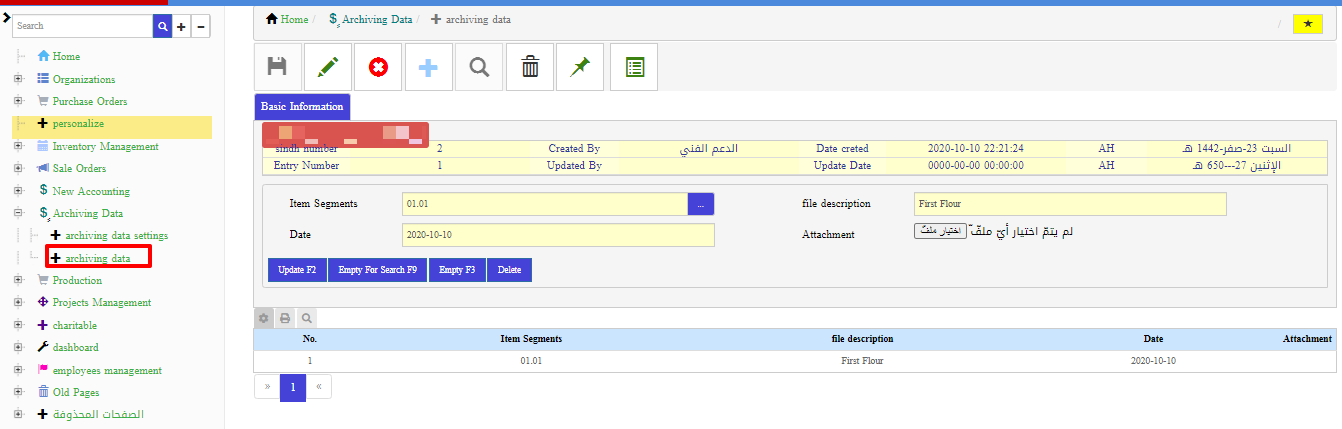This screenshot has height=429, width=1342.
Task: Click the red Cancel icon in toolbar
Action: (x=378, y=67)
